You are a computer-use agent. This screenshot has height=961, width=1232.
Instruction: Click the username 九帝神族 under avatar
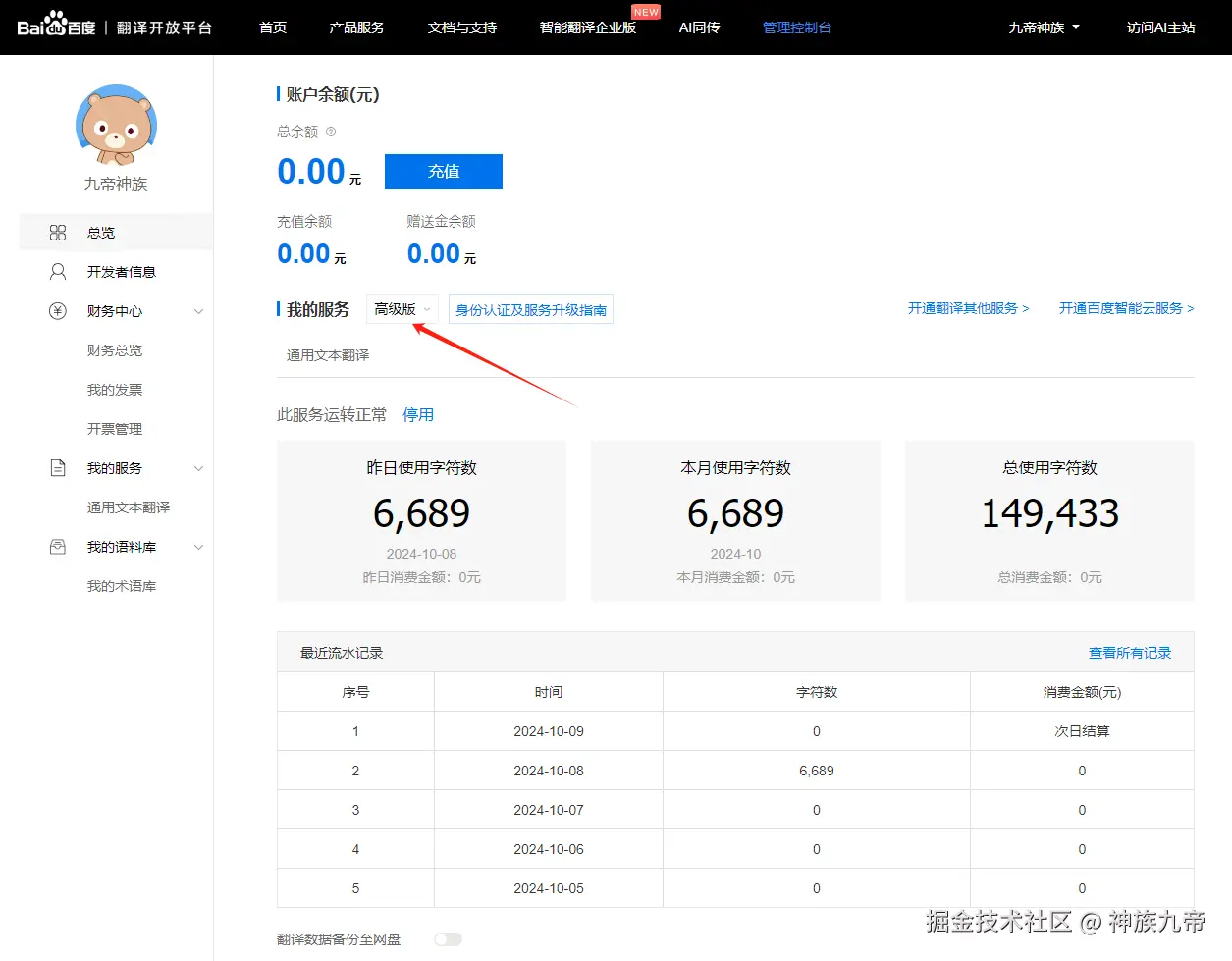[x=116, y=185]
